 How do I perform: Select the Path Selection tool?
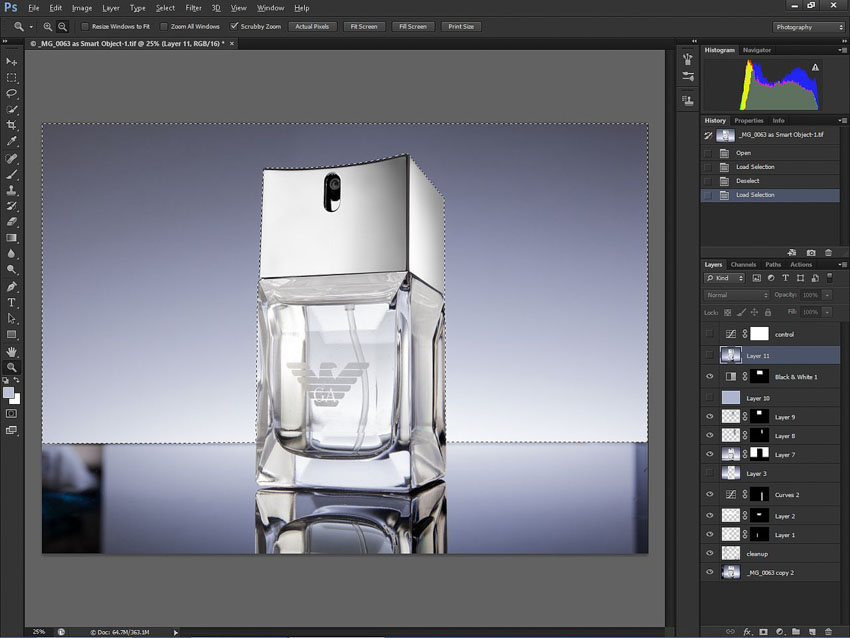tap(11, 319)
